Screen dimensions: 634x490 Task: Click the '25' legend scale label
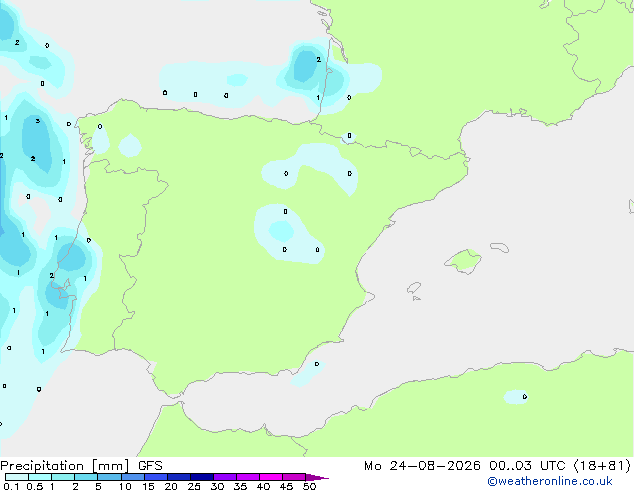click(x=194, y=486)
